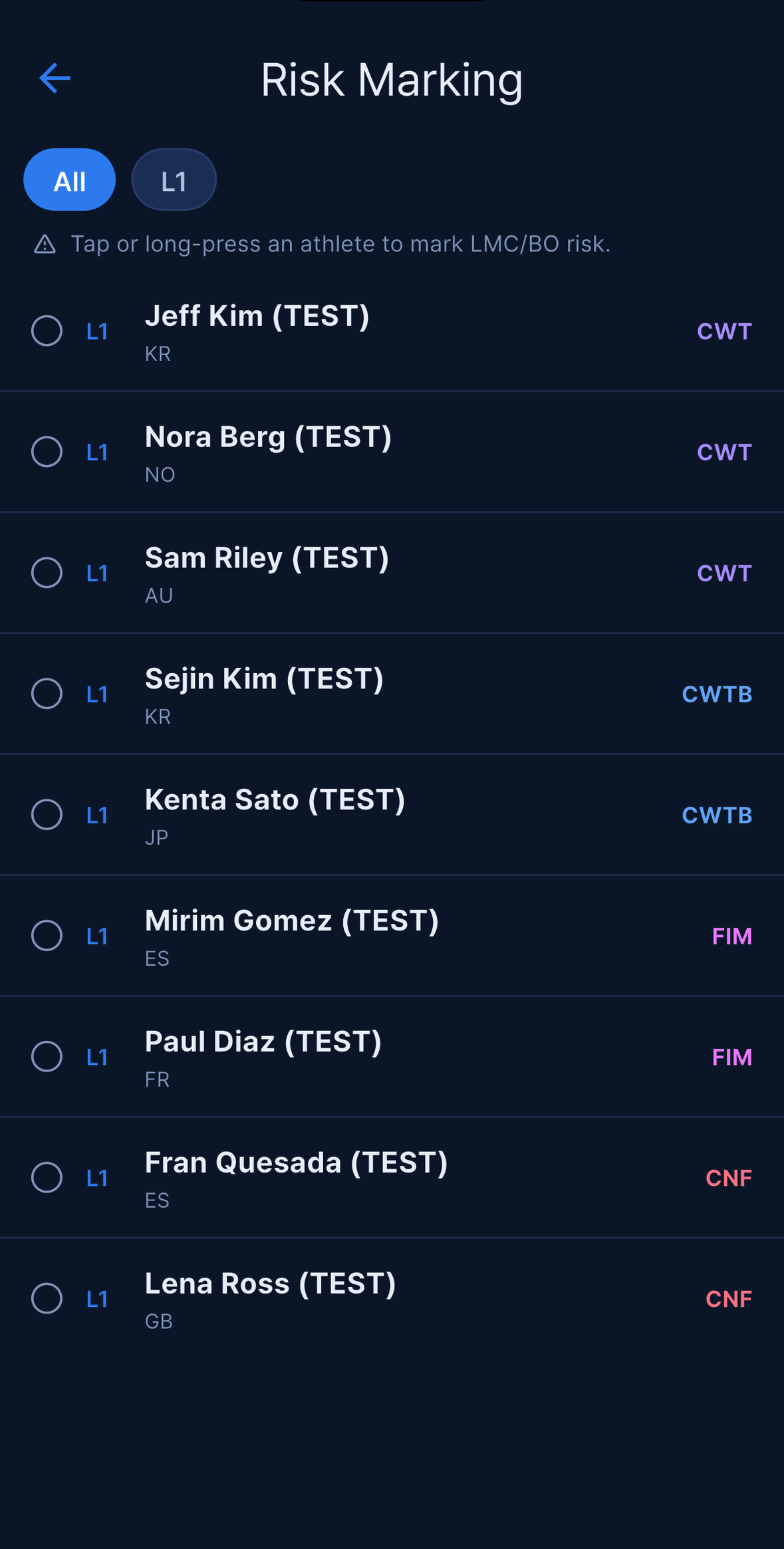Screen dimensions: 784x1549
Task: Click the L1 lane label beside Paul Diaz
Action: point(97,1057)
